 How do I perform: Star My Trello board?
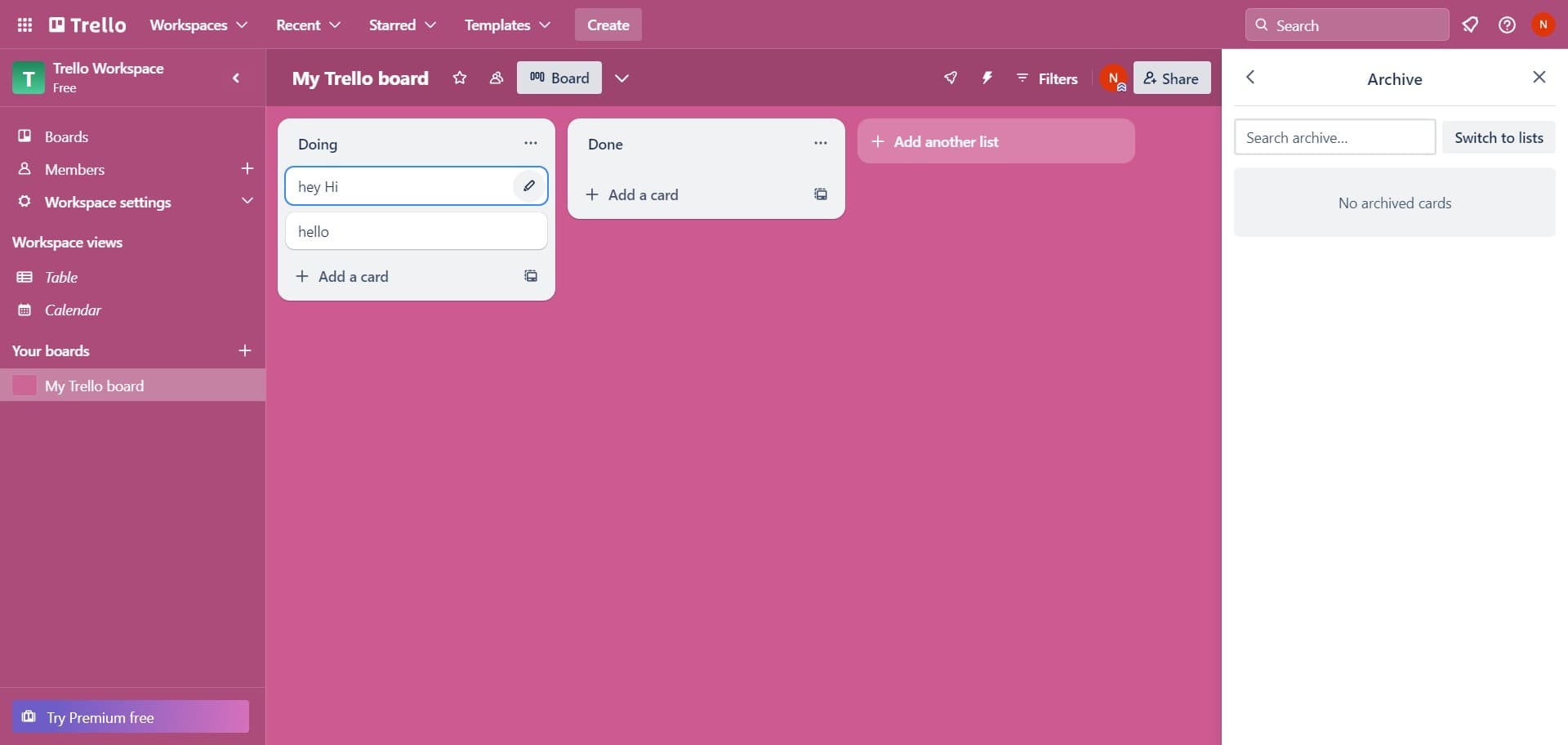(460, 78)
